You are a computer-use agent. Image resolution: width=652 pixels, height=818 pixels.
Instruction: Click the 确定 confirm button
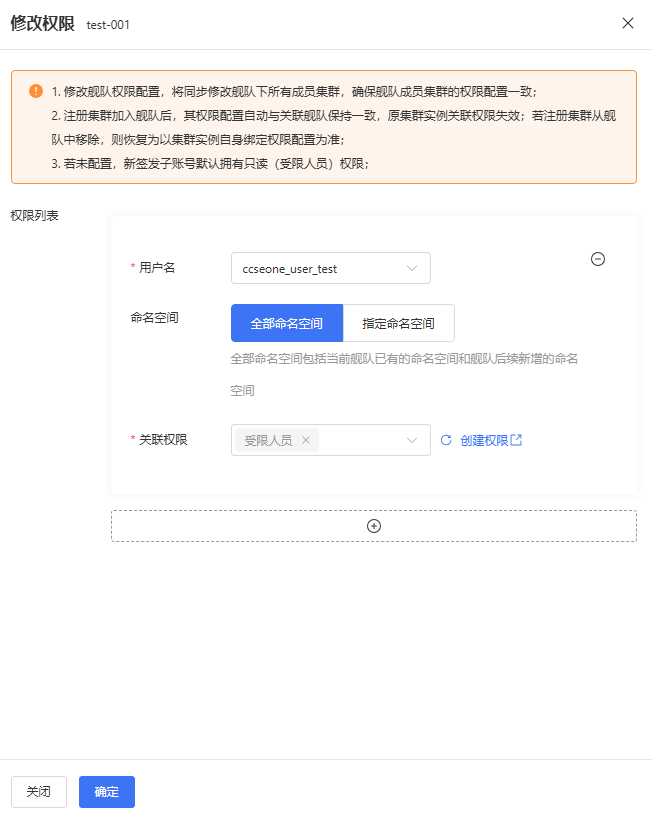pos(107,792)
